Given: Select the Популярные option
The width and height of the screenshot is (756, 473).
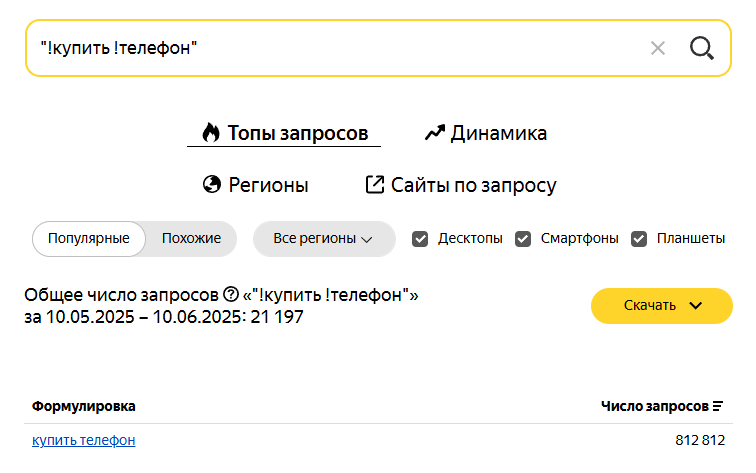Looking at the screenshot, I should click(x=89, y=239).
